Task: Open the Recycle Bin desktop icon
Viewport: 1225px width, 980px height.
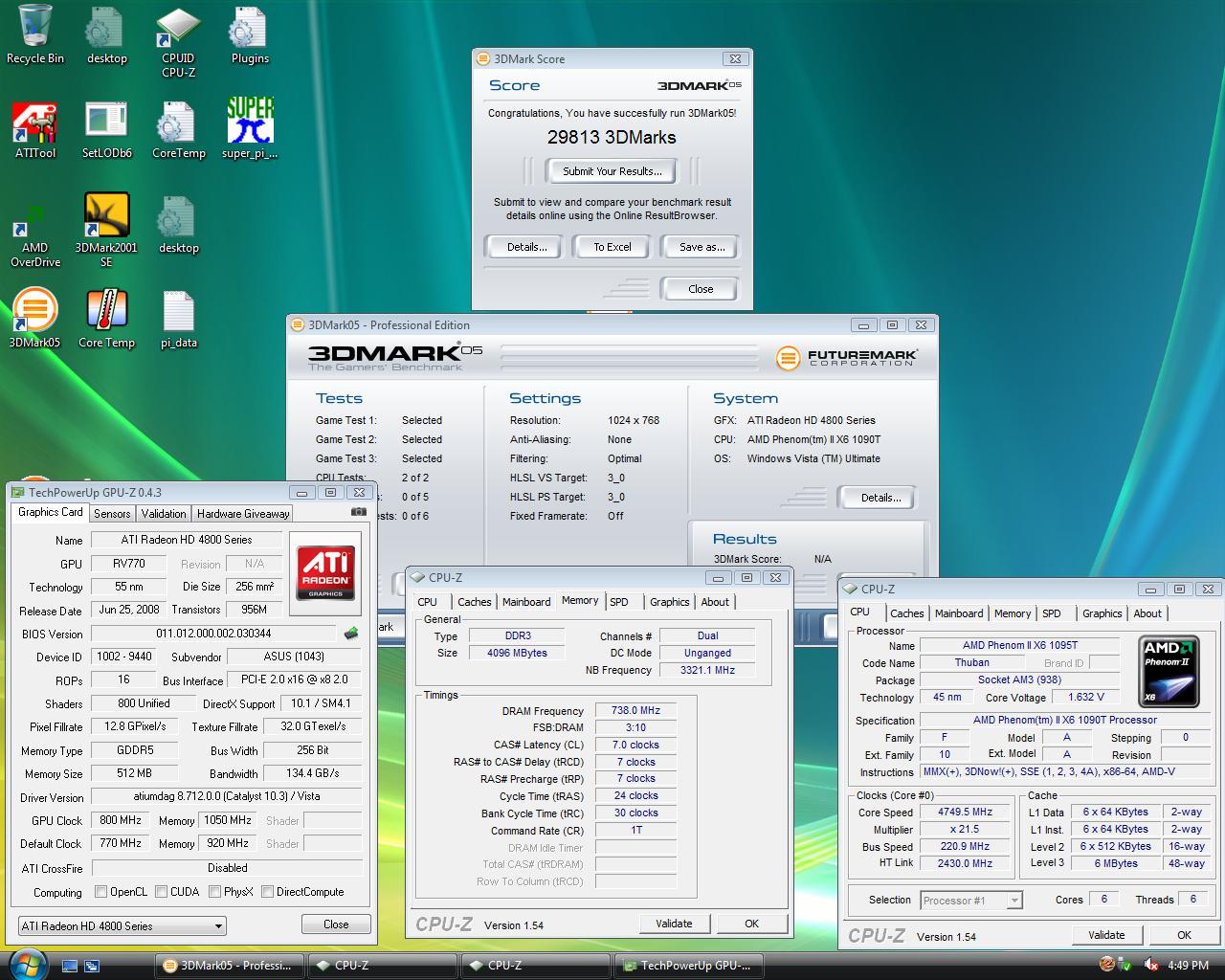Action: (x=35, y=34)
